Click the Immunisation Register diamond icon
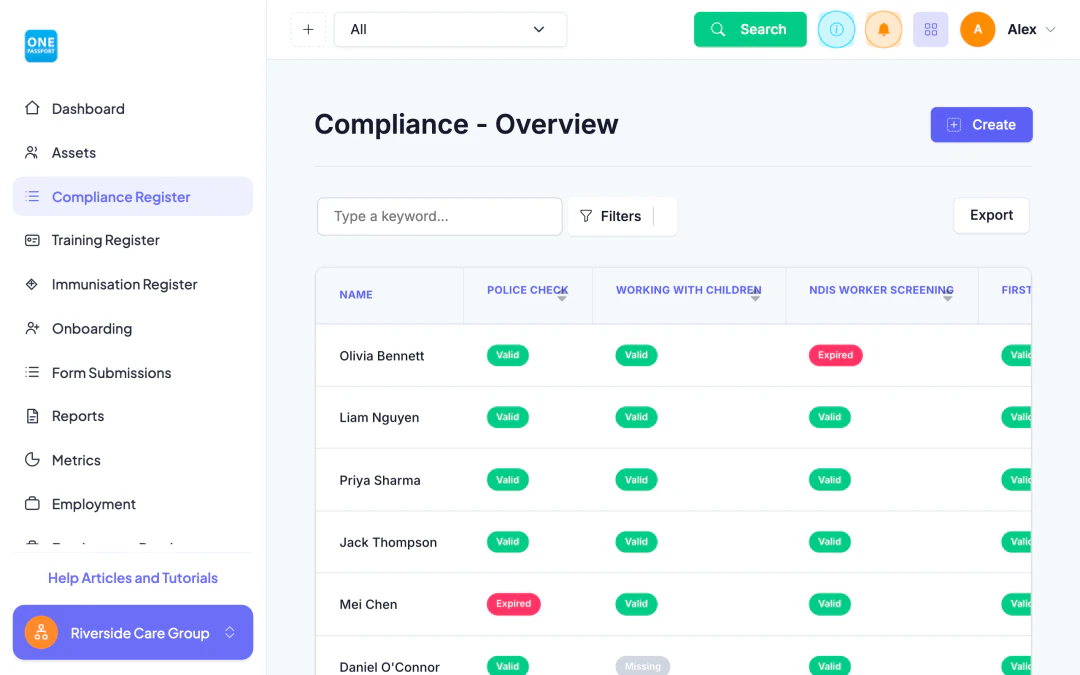This screenshot has height=675, width=1080. pyautogui.click(x=32, y=284)
